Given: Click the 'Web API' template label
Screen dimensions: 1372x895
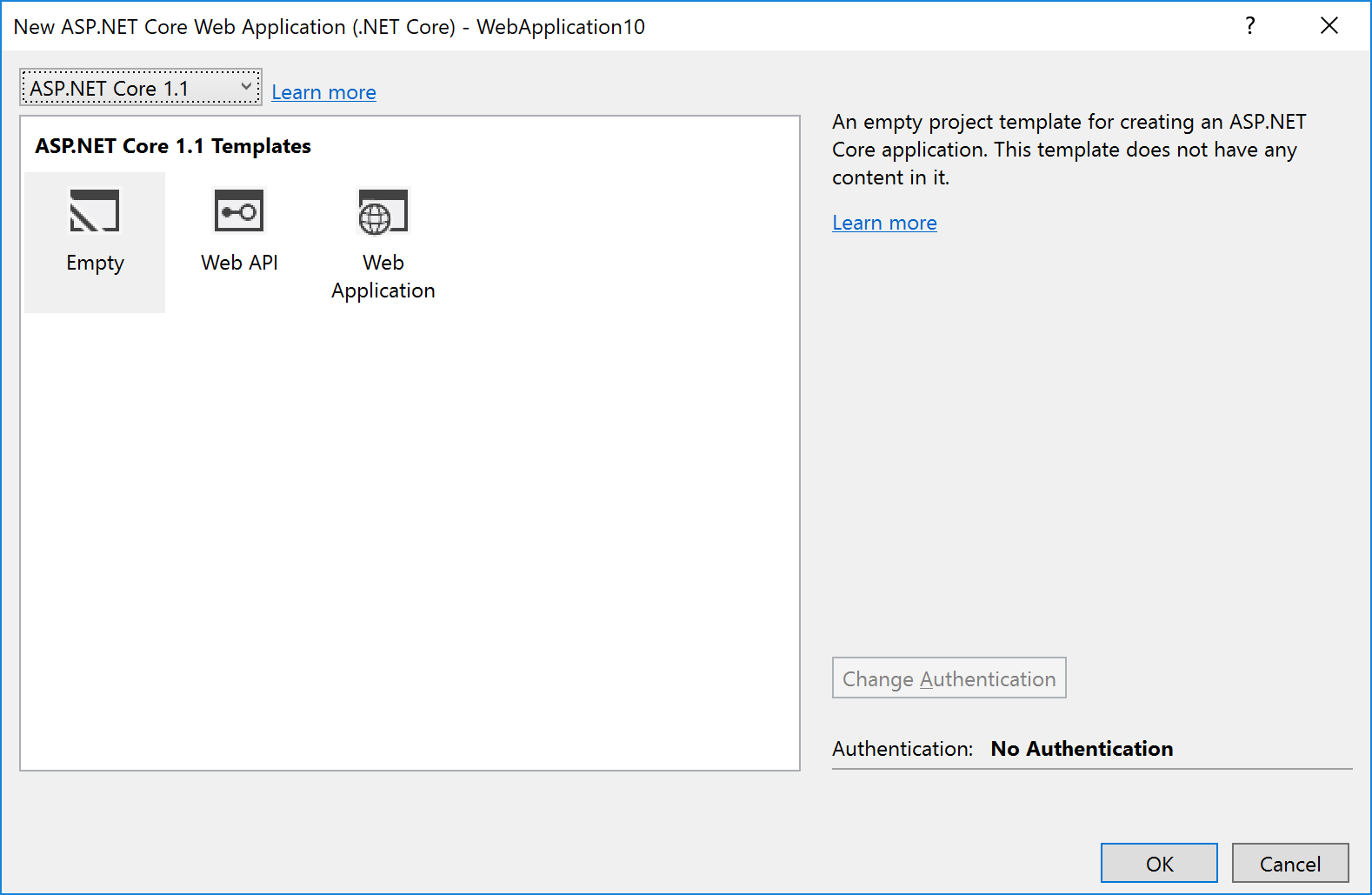Looking at the screenshot, I should 239,263.
